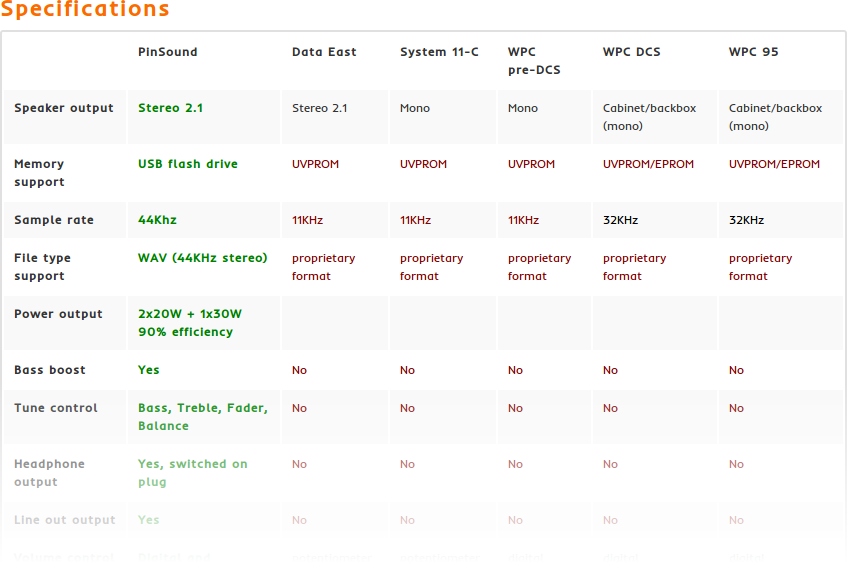The image size is (847, 565).
Task: Click Data East's UVPROM cell
Action: (x=315, y=164)
